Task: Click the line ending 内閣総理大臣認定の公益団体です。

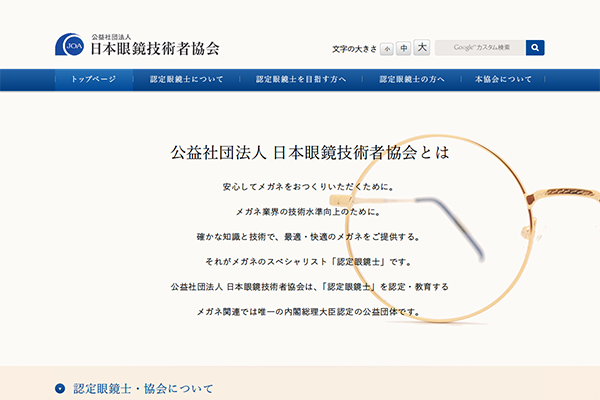Action: 308,312
